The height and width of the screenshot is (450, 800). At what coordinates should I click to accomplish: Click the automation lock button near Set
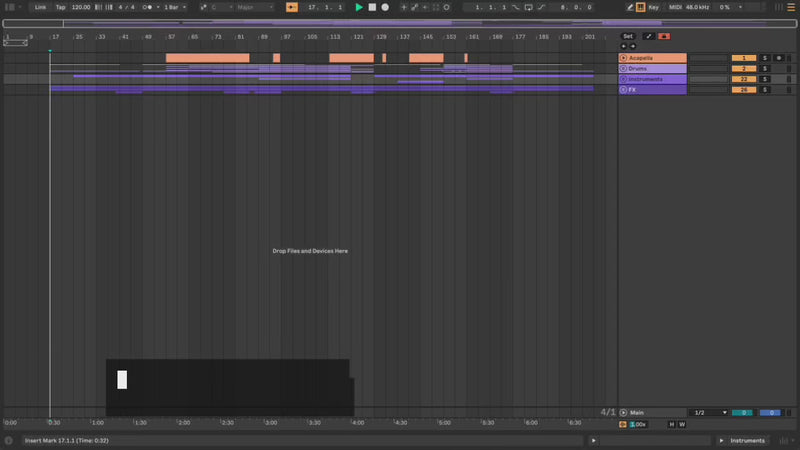coord(664,36)
